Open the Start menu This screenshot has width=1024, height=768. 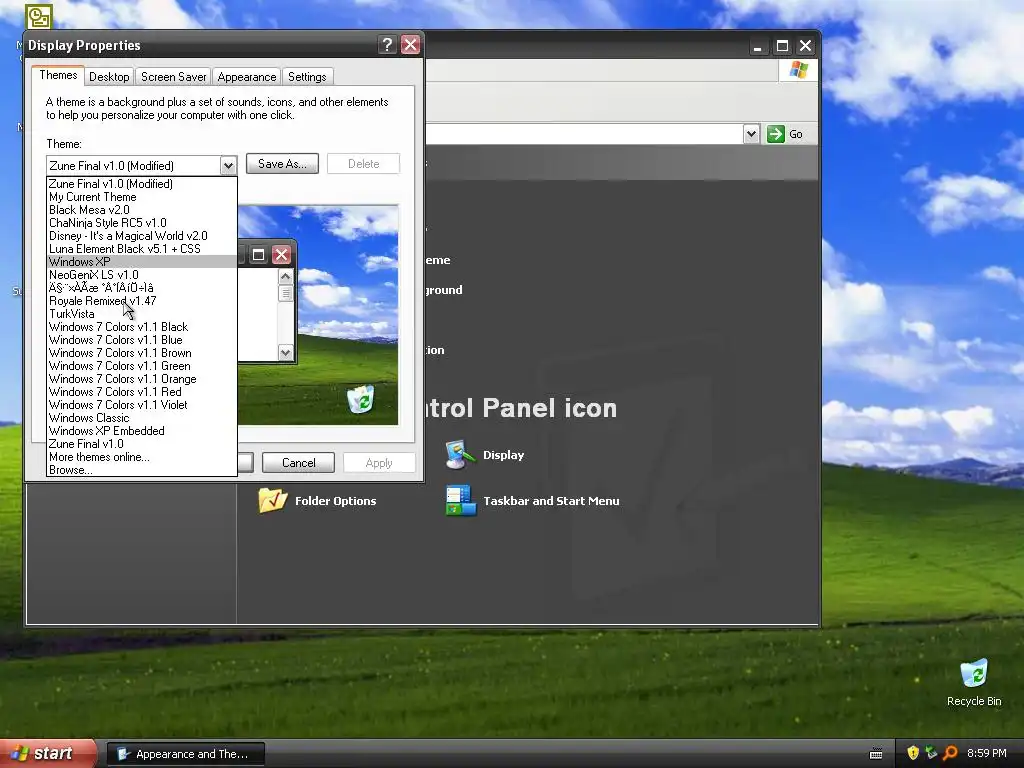[48, 754]
